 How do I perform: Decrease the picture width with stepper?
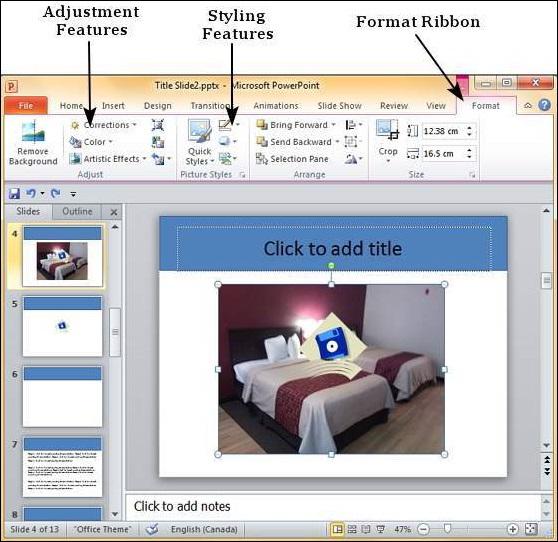pyautogui.click(x=469, y=157)
